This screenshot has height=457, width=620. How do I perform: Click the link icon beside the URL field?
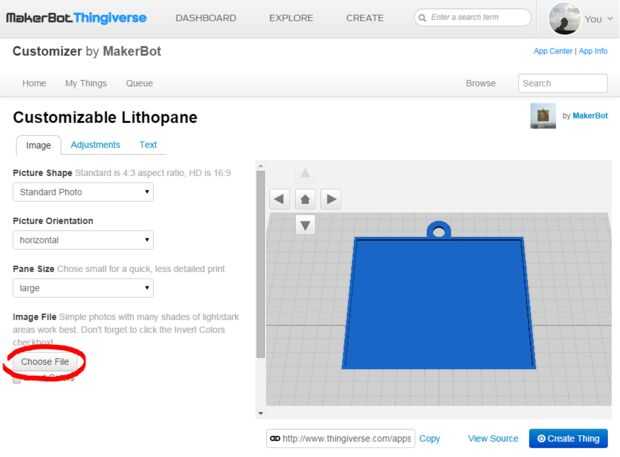[274, 438]
